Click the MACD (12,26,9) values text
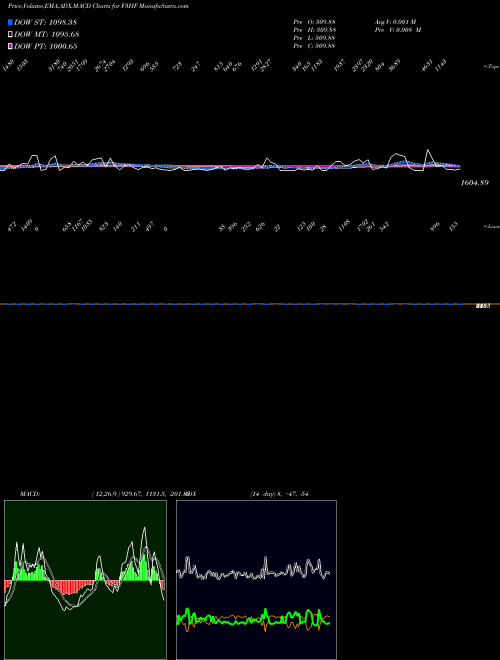The width and height of the screenshot is (500, 660). click(x=139, y=494)
